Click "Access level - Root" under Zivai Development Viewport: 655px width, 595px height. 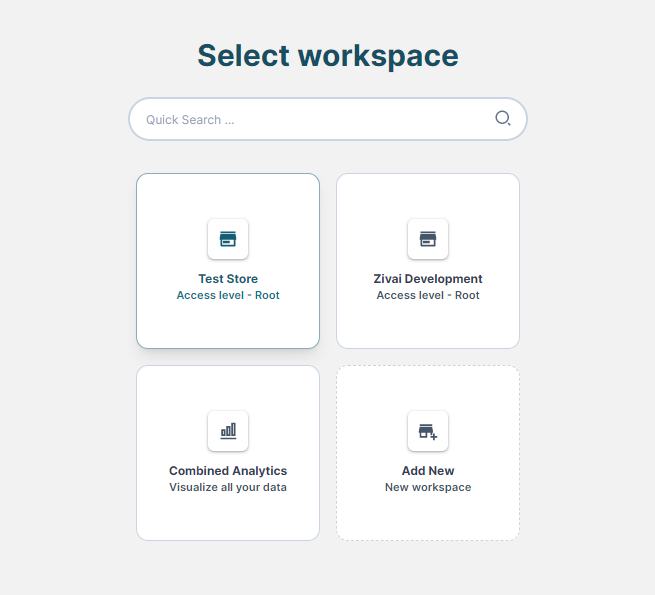[x=428, y=296]
